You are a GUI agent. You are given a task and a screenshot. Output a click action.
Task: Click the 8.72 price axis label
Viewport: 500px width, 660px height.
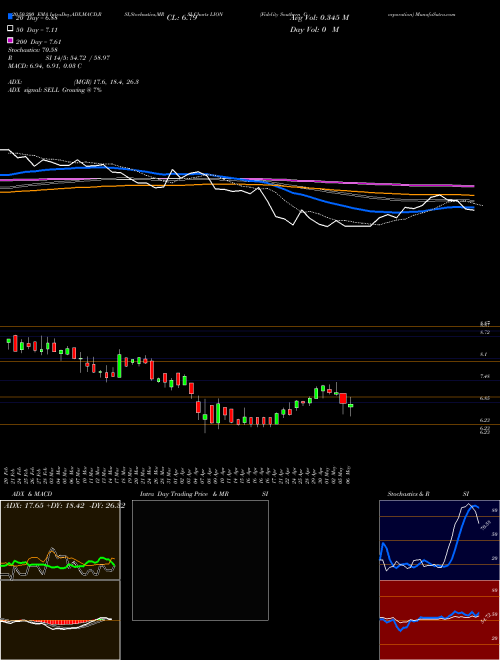[485, 333]
